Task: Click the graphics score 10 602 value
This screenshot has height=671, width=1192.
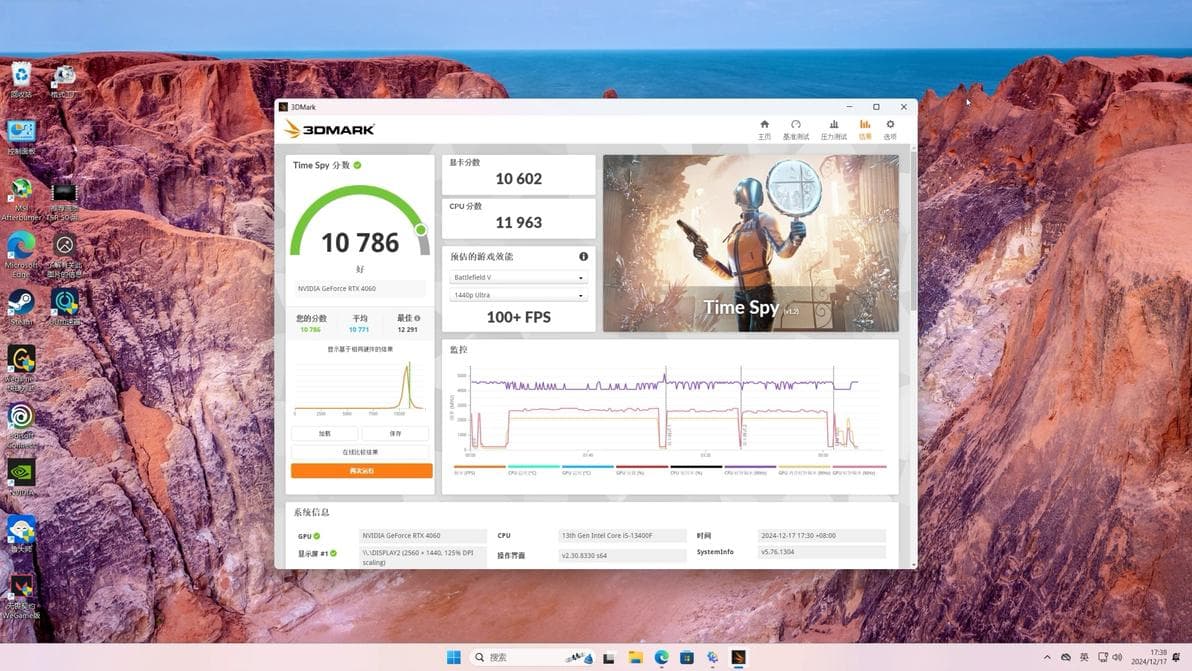Action: (x=518, y=179)
